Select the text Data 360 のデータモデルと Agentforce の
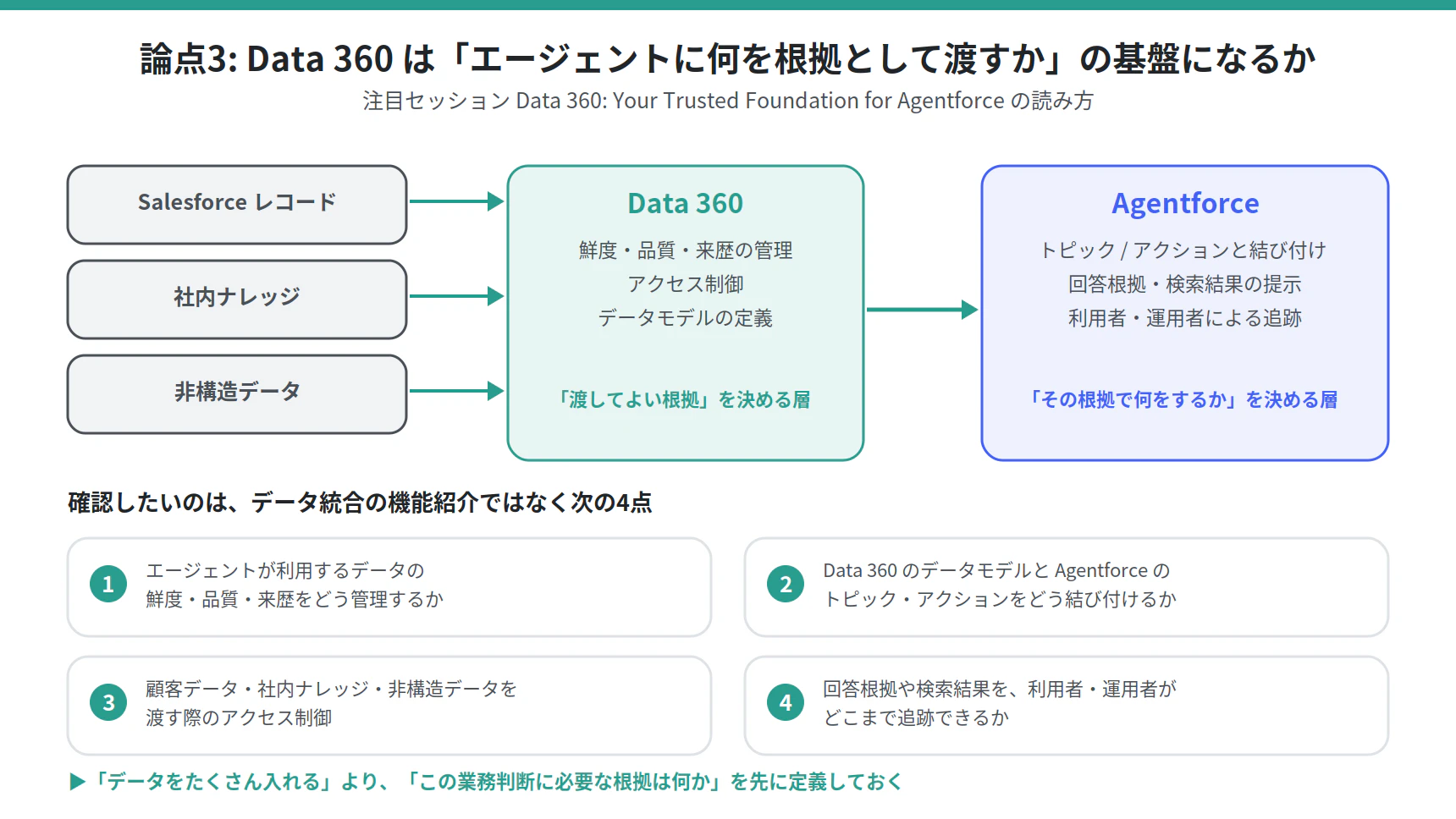Screen dimensions: 1456x819 click(996, 570)
